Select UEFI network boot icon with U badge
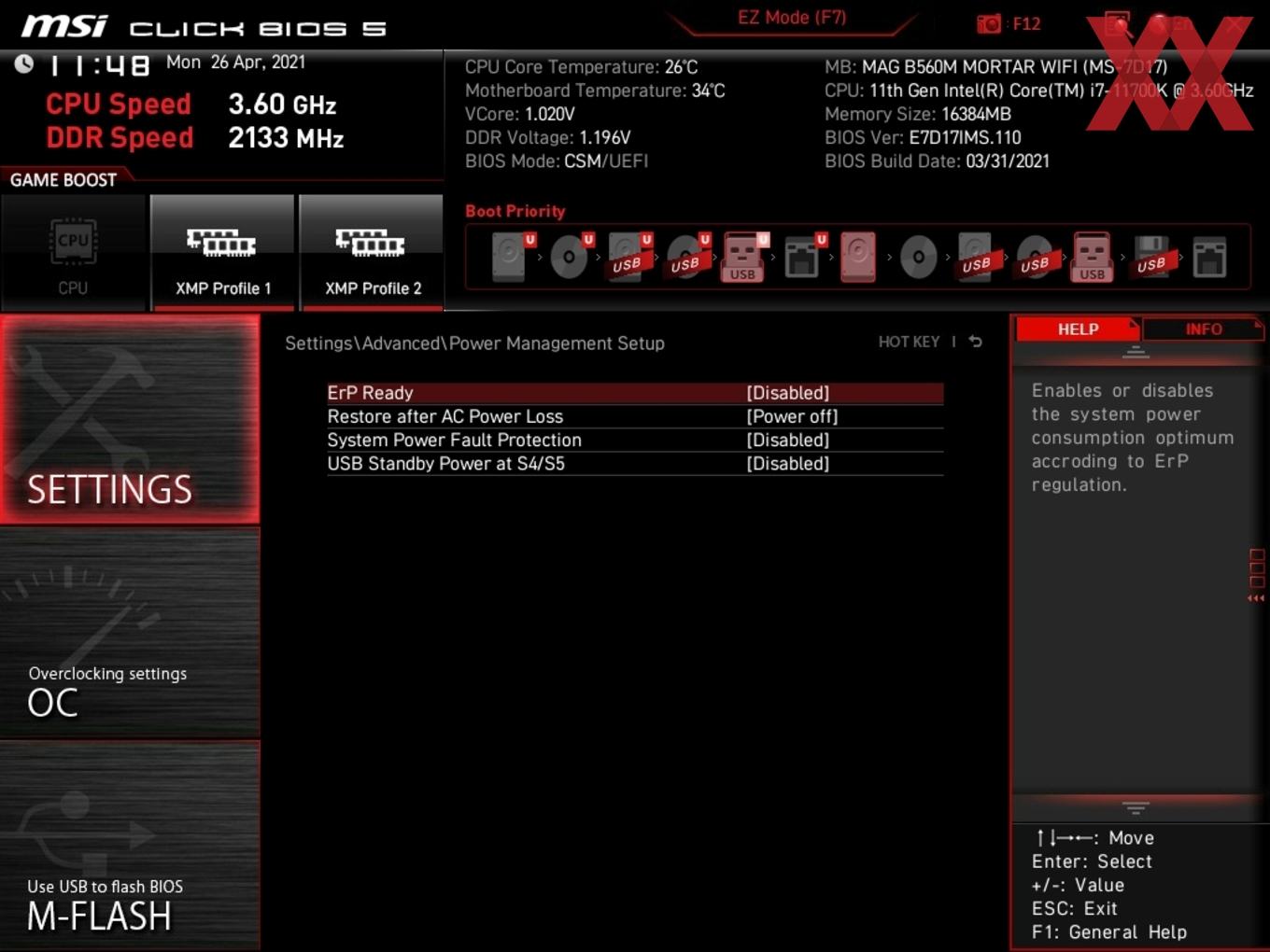This screenshot has height=952, width=1270. pos(804,257)
